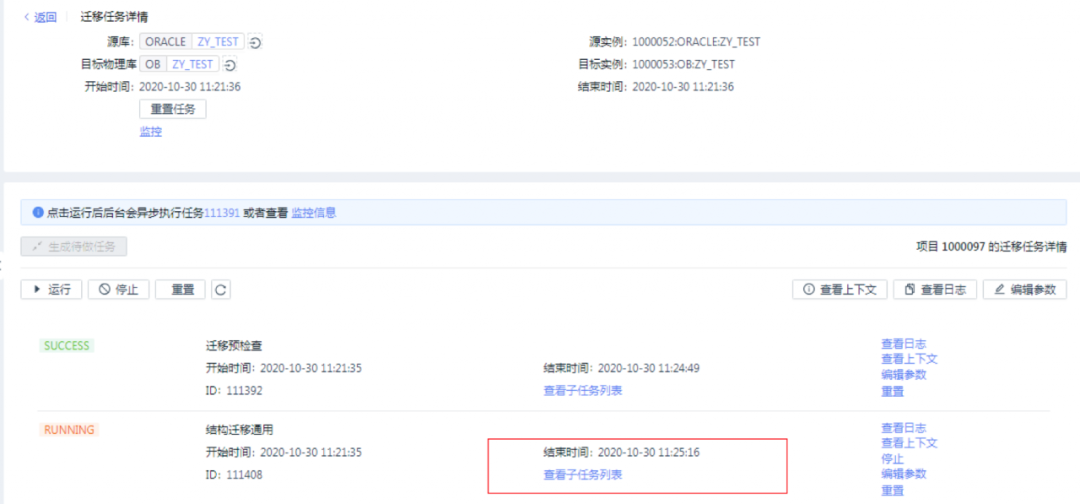This screenshot has width=1080, height=504.
Task: Open 查看上下文 link for 迁移预检查
Action: 909,359
